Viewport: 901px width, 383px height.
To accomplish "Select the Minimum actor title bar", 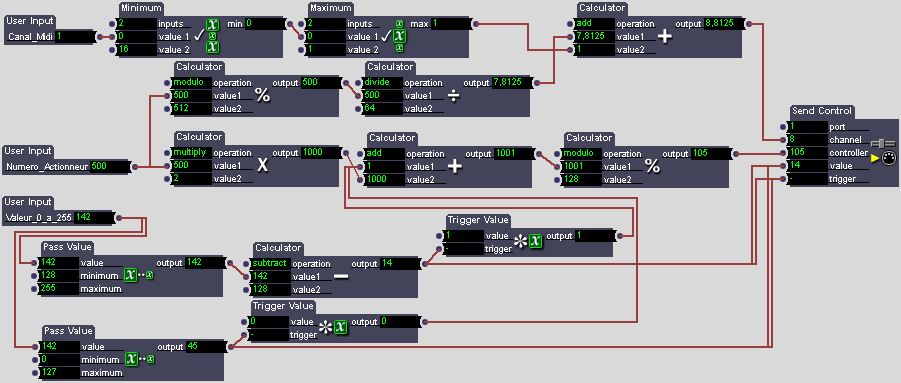I will tap(141, 9).
